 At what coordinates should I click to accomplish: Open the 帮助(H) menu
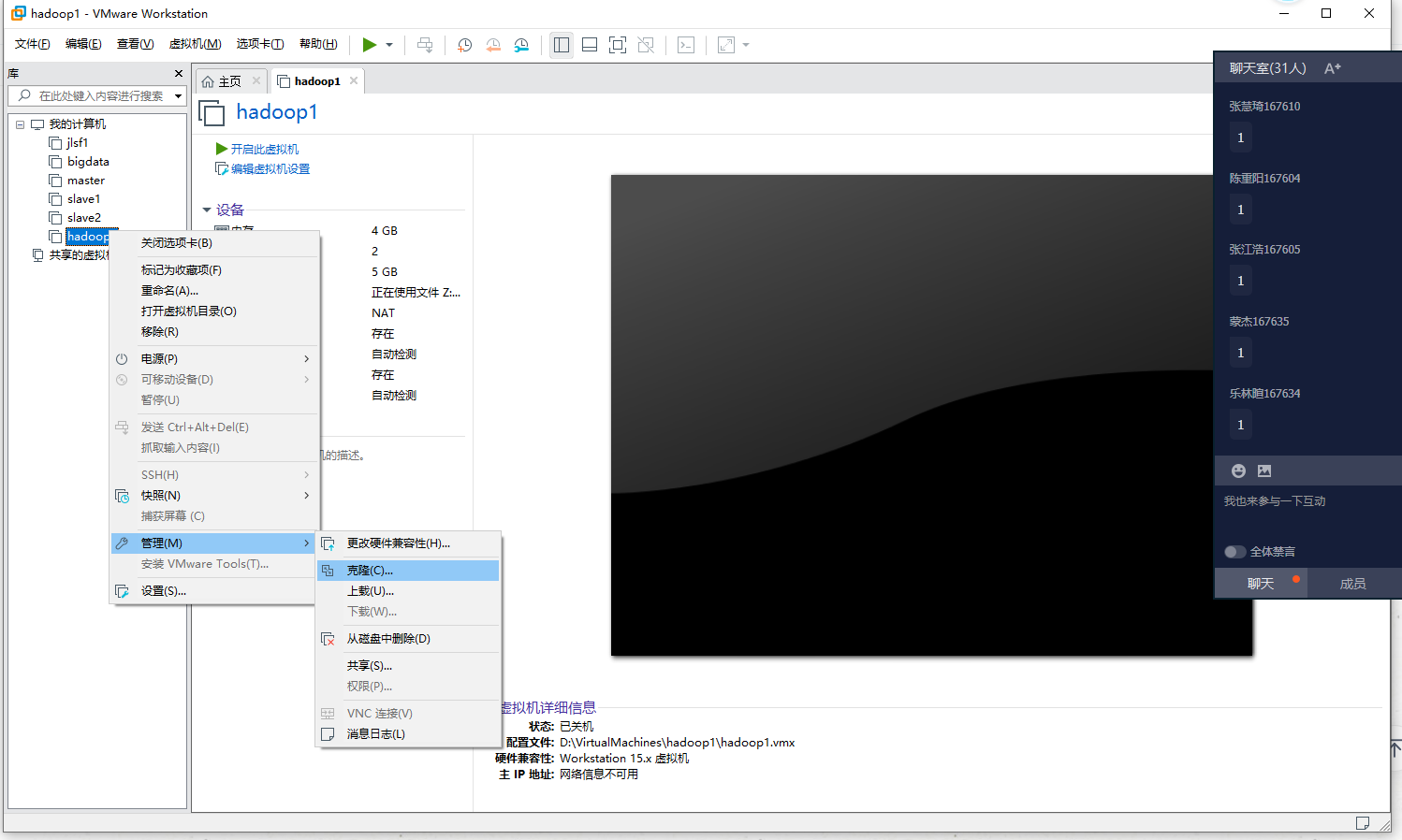[318, 44]
